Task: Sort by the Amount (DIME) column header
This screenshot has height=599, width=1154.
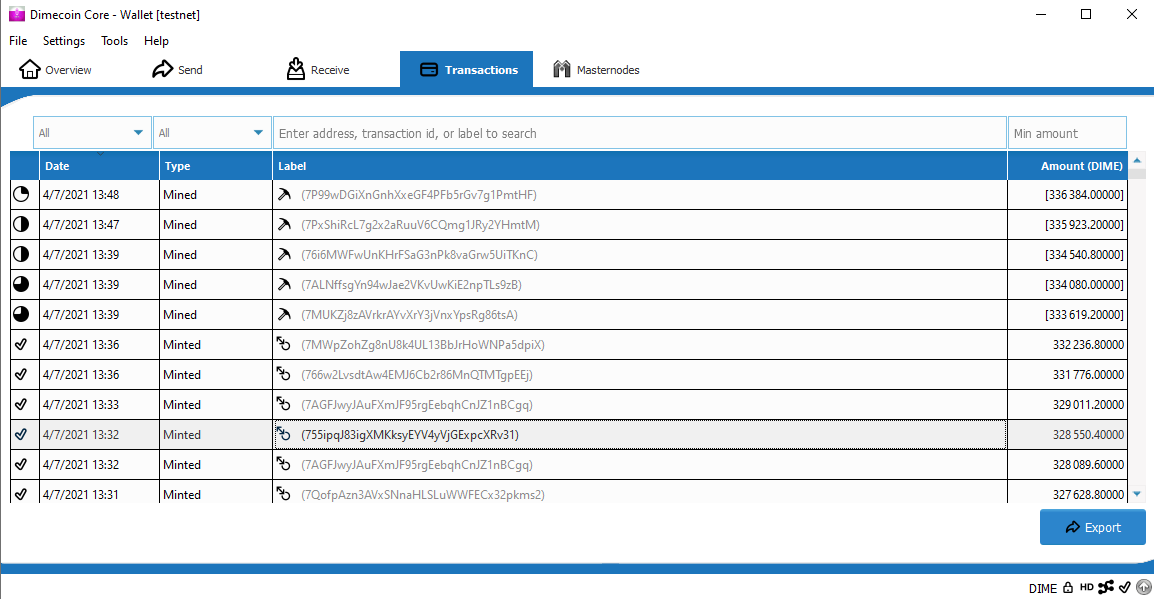Action: (1067, 166)
